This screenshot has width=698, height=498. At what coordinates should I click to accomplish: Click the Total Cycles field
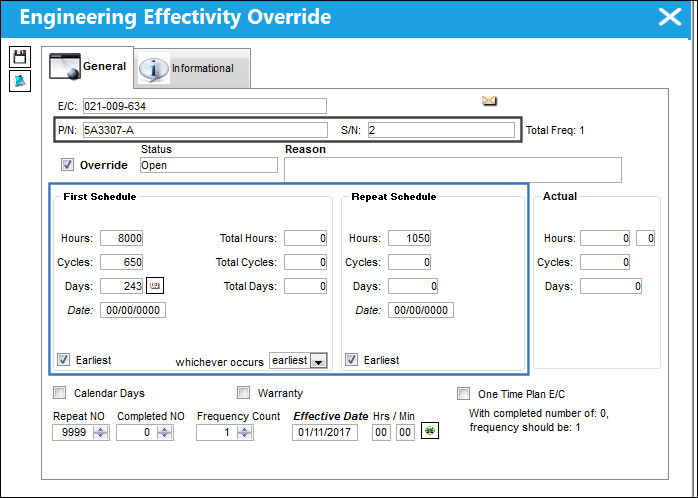click(x=306, y=262)
